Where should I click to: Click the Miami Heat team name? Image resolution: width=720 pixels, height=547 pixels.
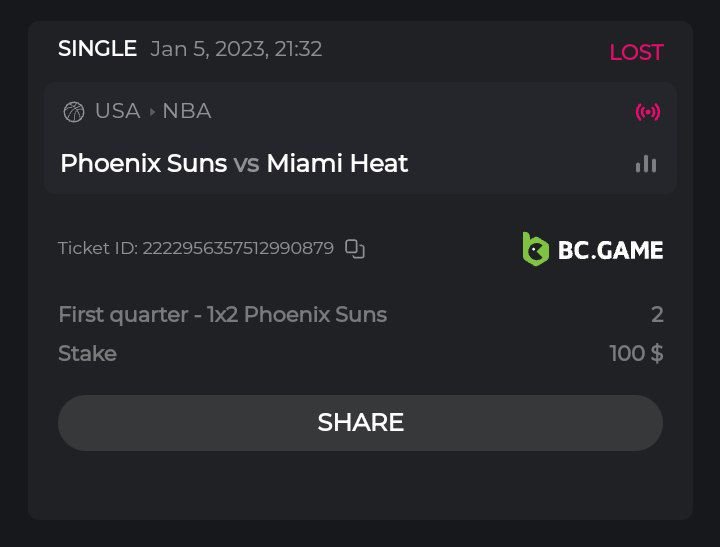tap(337, 163)
